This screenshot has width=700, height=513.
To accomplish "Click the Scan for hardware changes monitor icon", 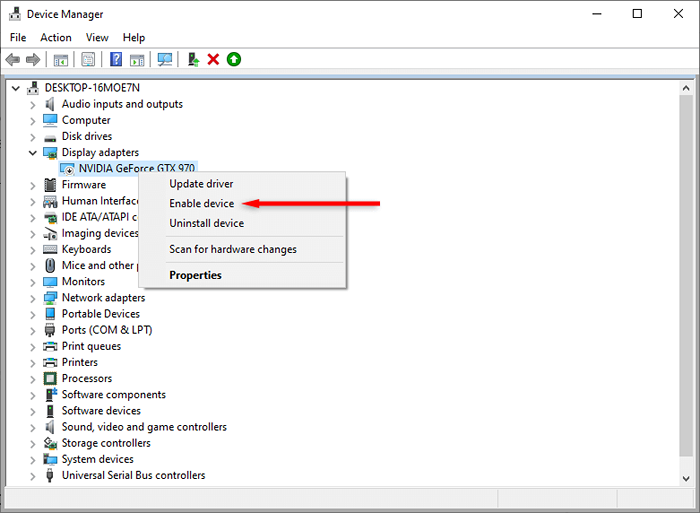I will (x=165, y=59).
